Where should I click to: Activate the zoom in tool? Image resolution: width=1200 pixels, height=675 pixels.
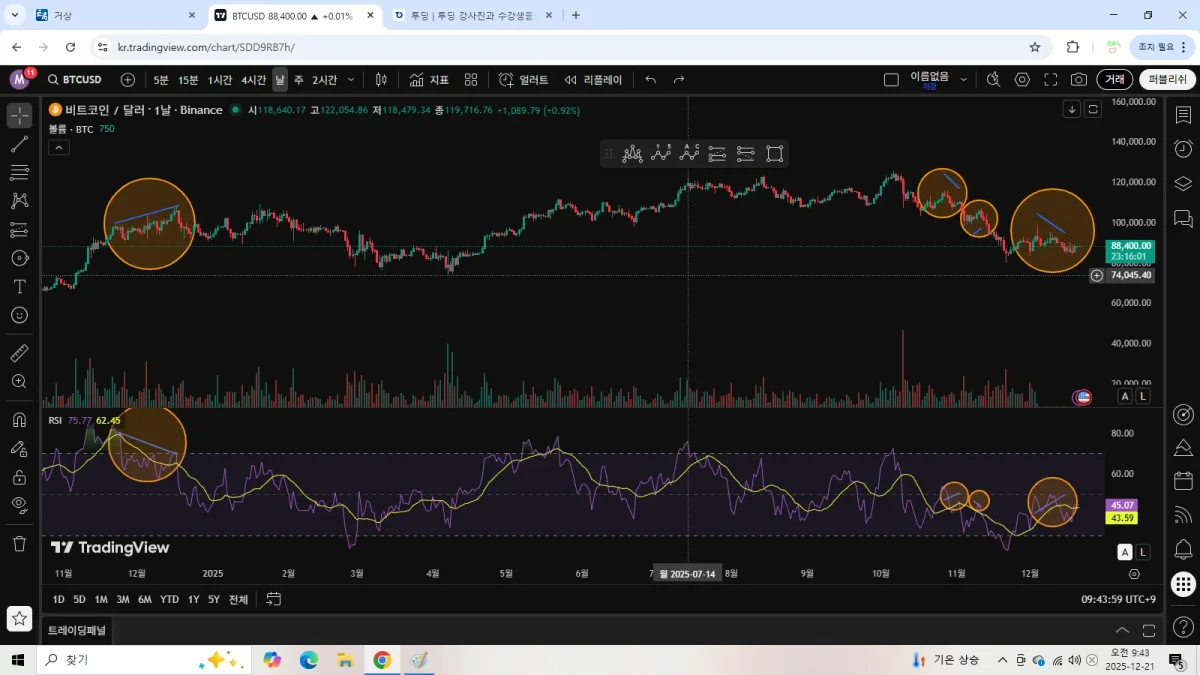click(x=19, y=381)
